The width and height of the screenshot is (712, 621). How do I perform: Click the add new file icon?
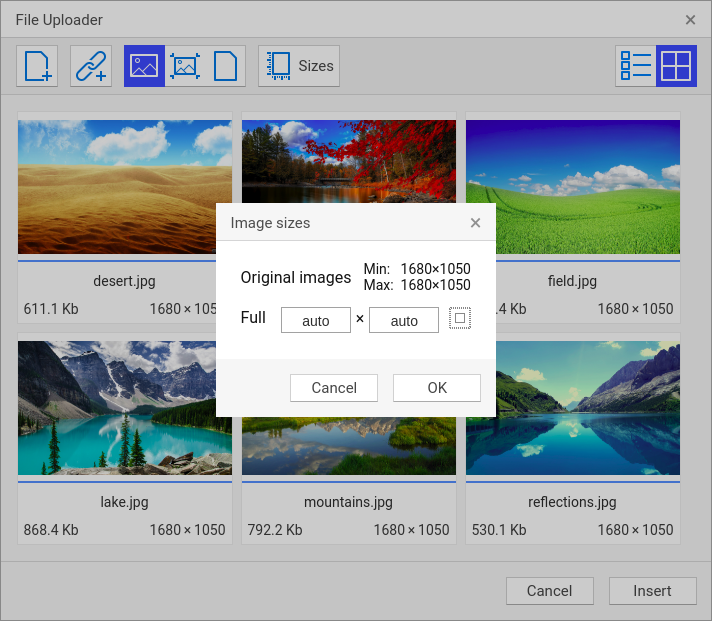[37, 66]
